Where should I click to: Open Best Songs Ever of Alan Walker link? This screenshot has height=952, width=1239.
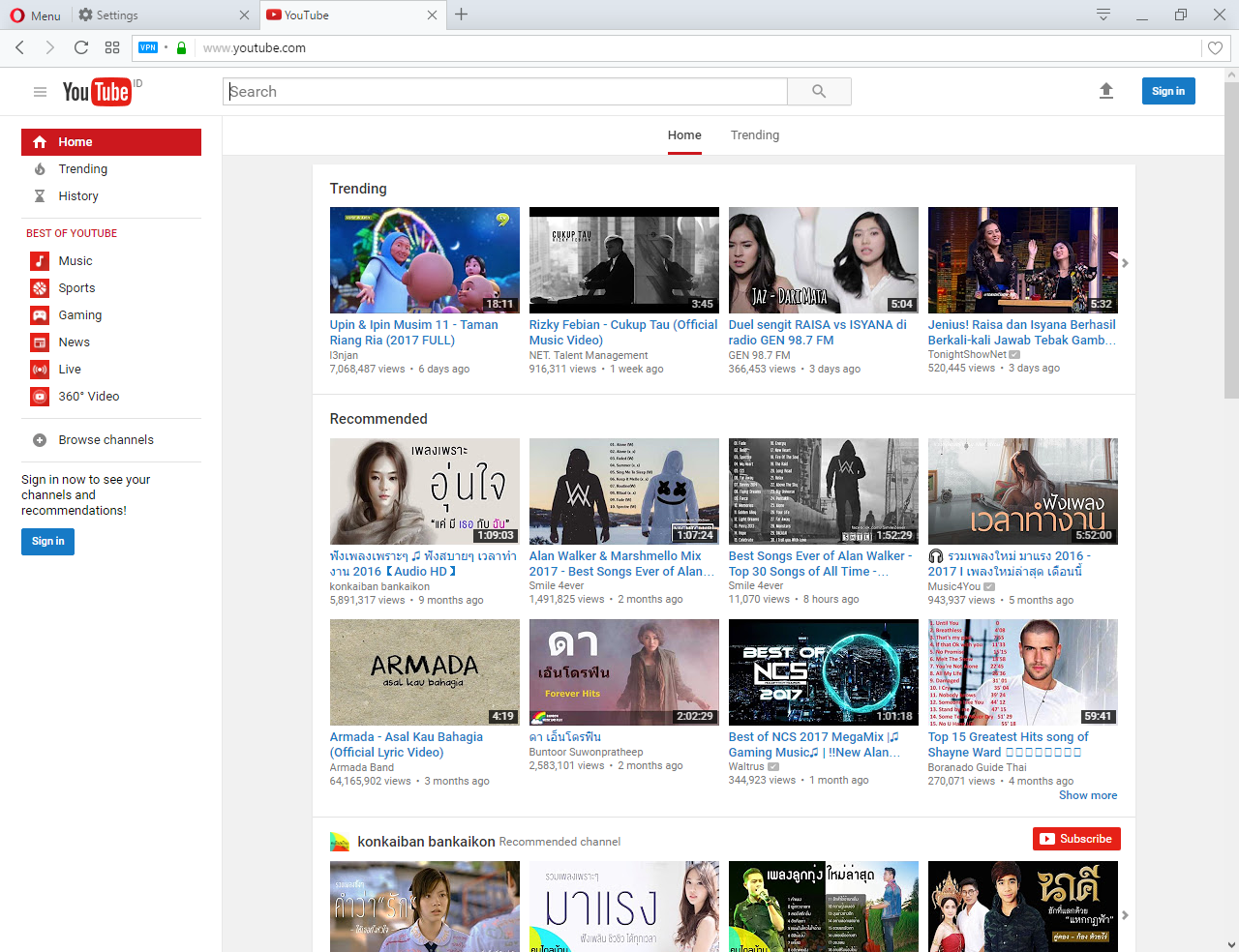(x=820, y=564)
